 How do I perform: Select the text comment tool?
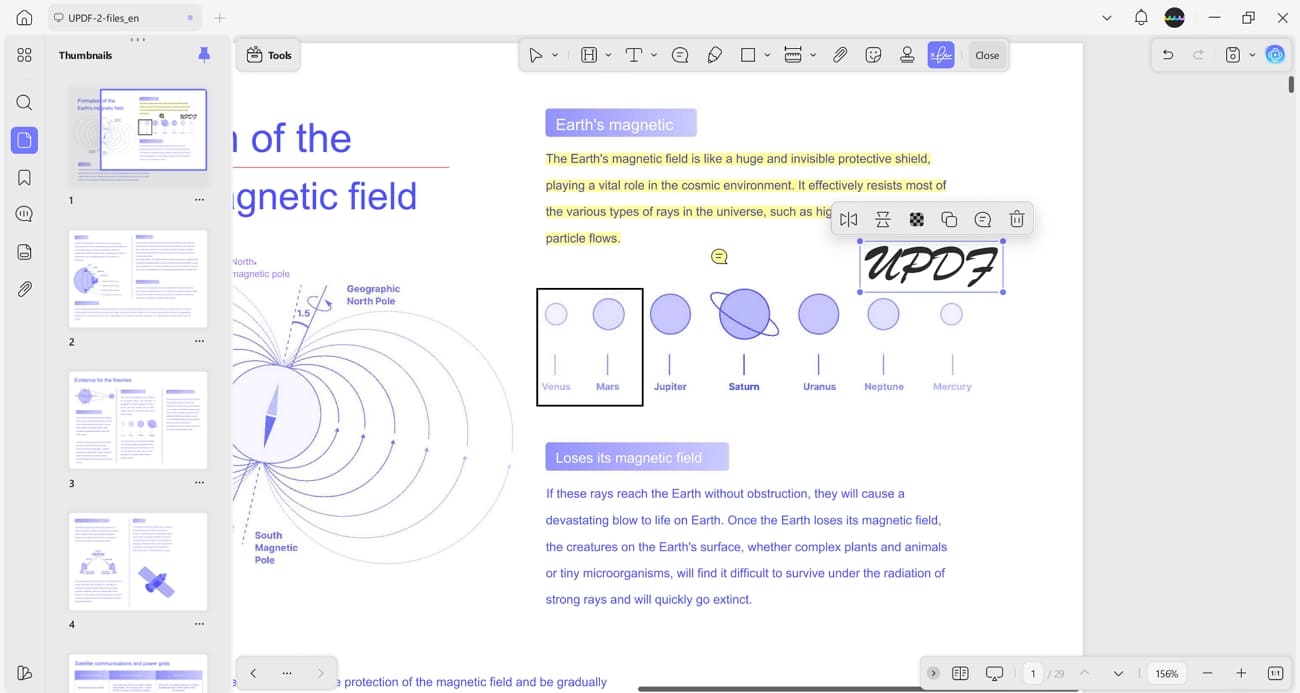(680, 55)
